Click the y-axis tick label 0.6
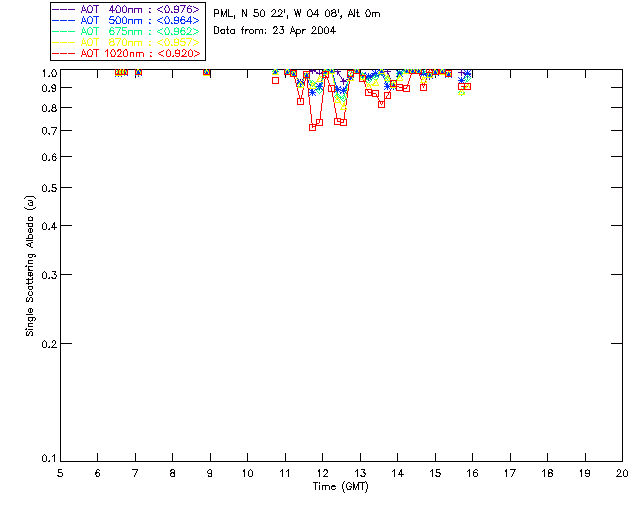This screenshot has height=512, width=640. tap(49, 157)
